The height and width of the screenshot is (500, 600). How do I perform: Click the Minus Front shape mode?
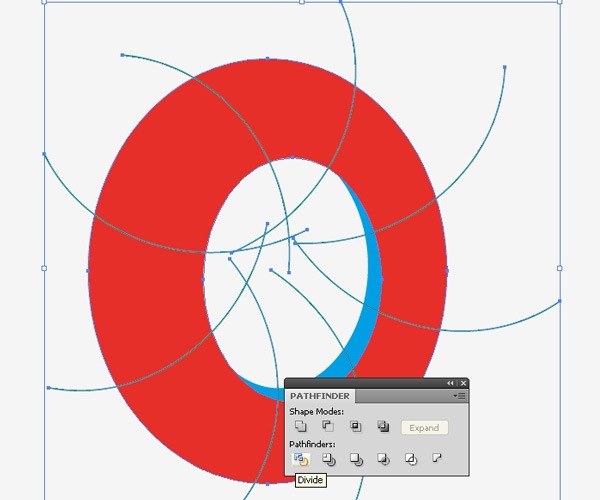(328, 427)
